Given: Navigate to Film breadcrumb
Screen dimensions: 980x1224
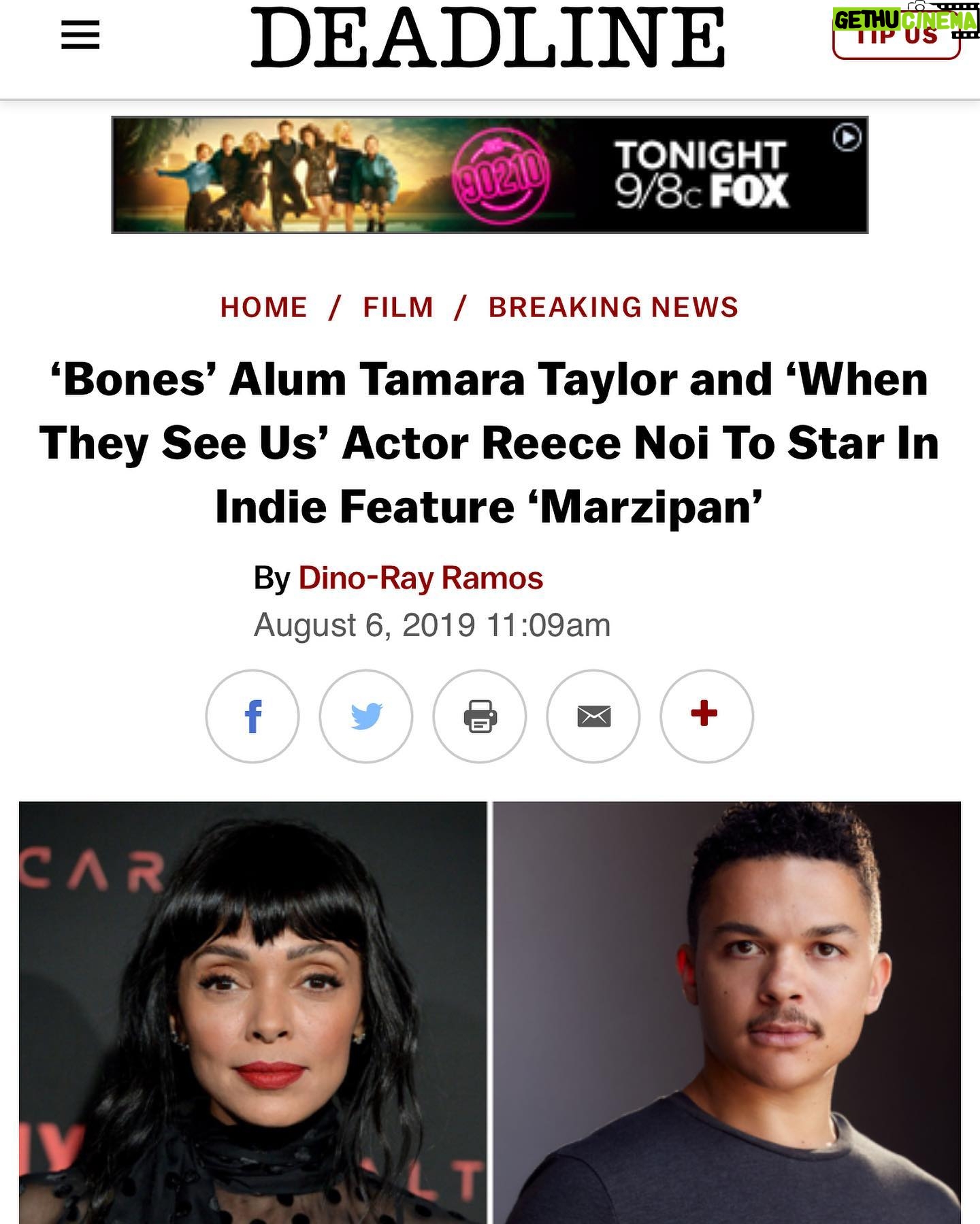Looking at the screenshot, I should point(398,308).
